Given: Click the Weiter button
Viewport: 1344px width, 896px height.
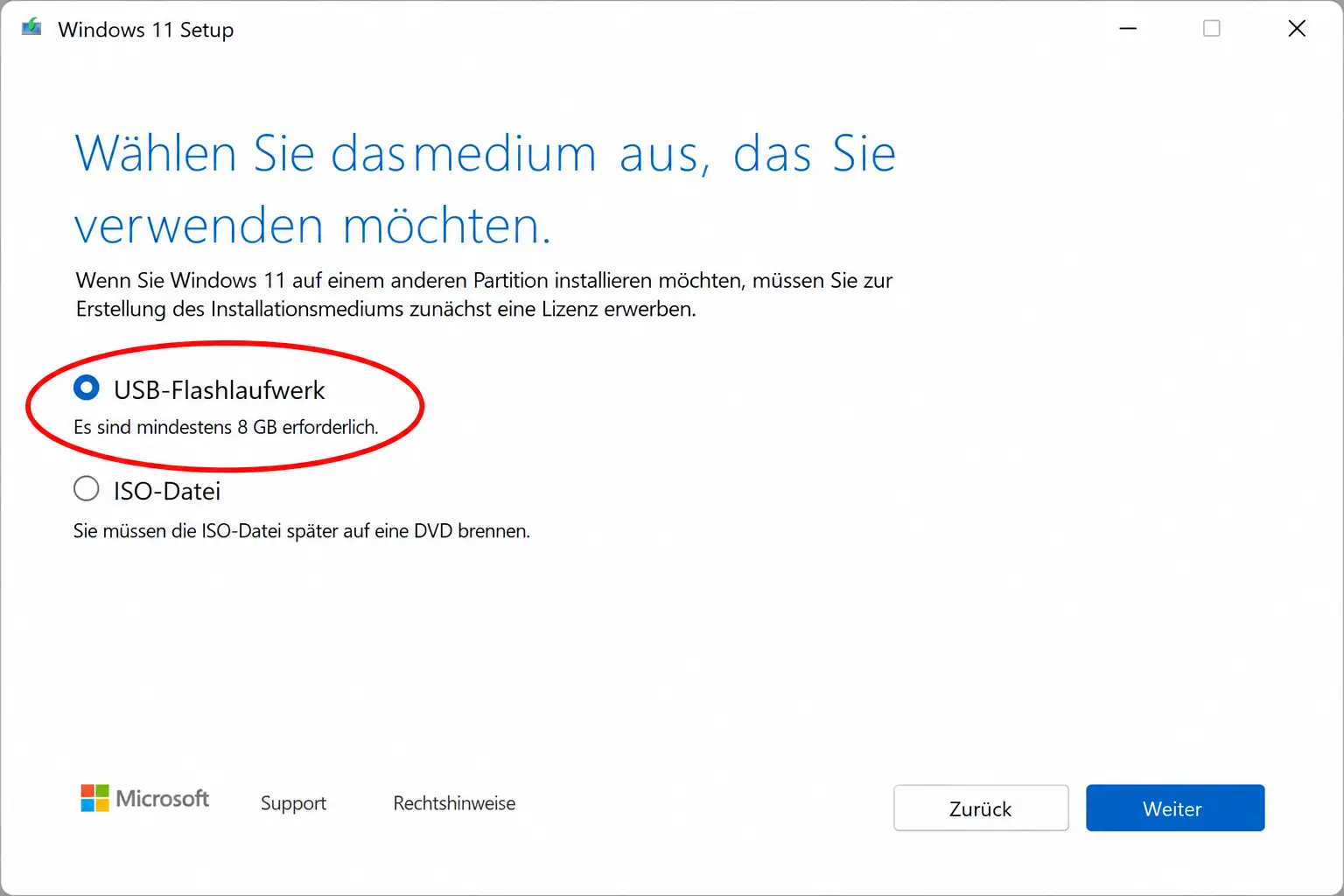Looking at the screenshot, I should 1175,808.
